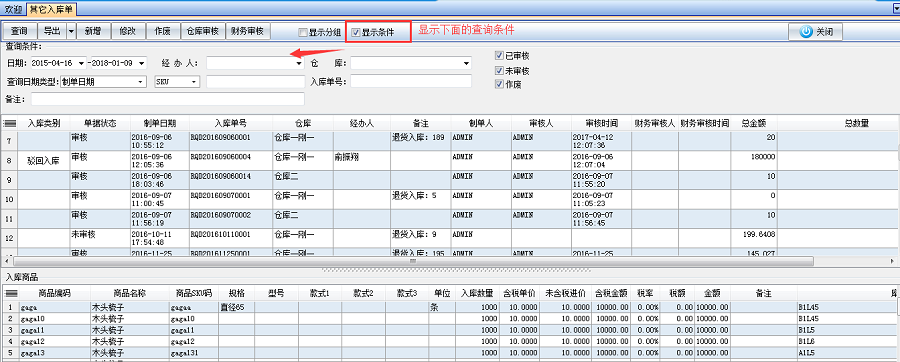The image size is (900, 362).
Task: Select order RQD201609060004 cell
Action: click(x=231, y=160)
